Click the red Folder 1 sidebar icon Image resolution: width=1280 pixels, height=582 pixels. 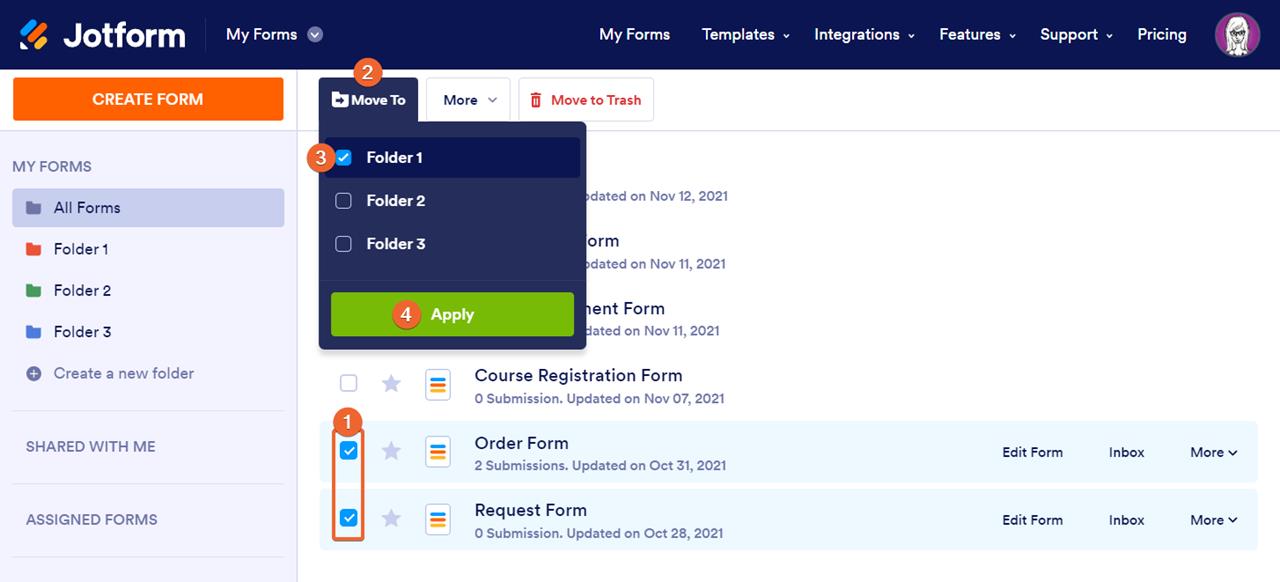(34, 249)
